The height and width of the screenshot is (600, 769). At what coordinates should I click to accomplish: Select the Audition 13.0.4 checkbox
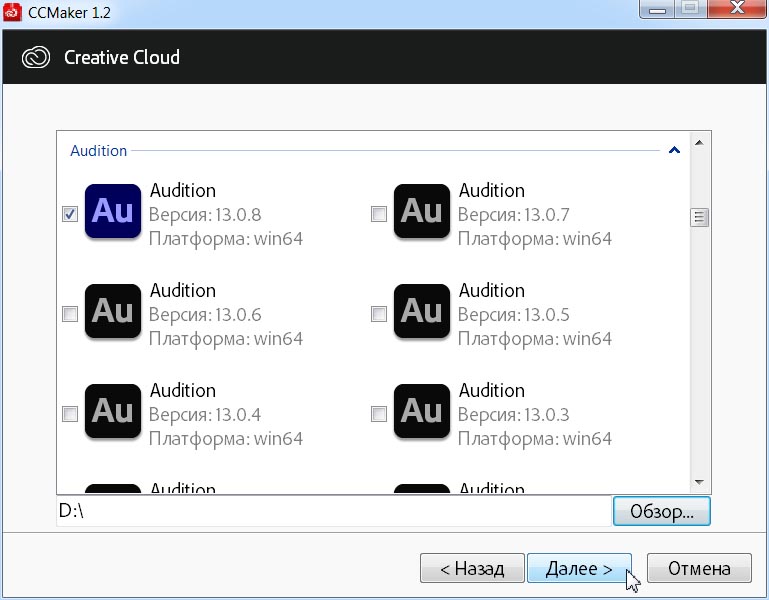[70, 414]
